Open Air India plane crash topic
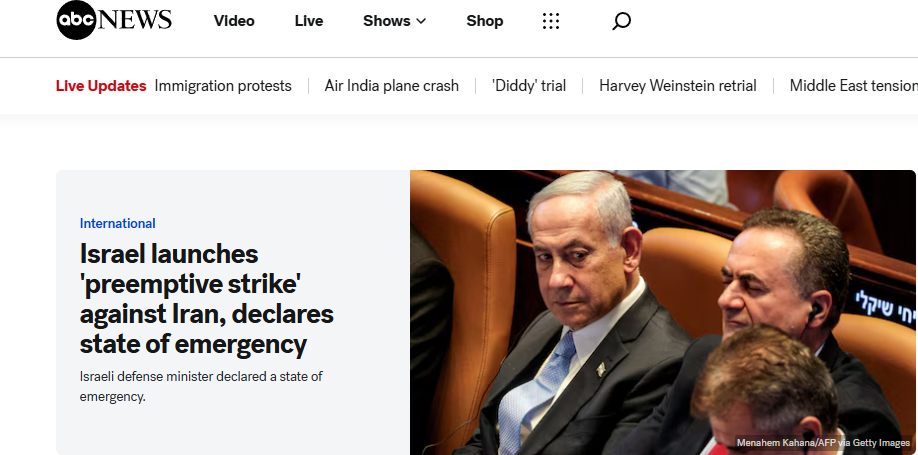 [392, 86]
